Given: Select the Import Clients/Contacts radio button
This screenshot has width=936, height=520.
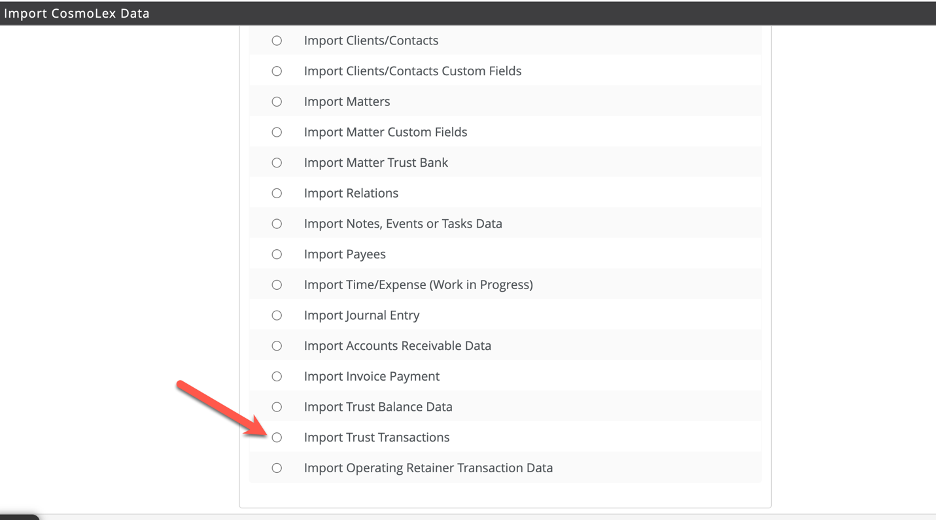Looking at the screenshot, I should (277, 41).
